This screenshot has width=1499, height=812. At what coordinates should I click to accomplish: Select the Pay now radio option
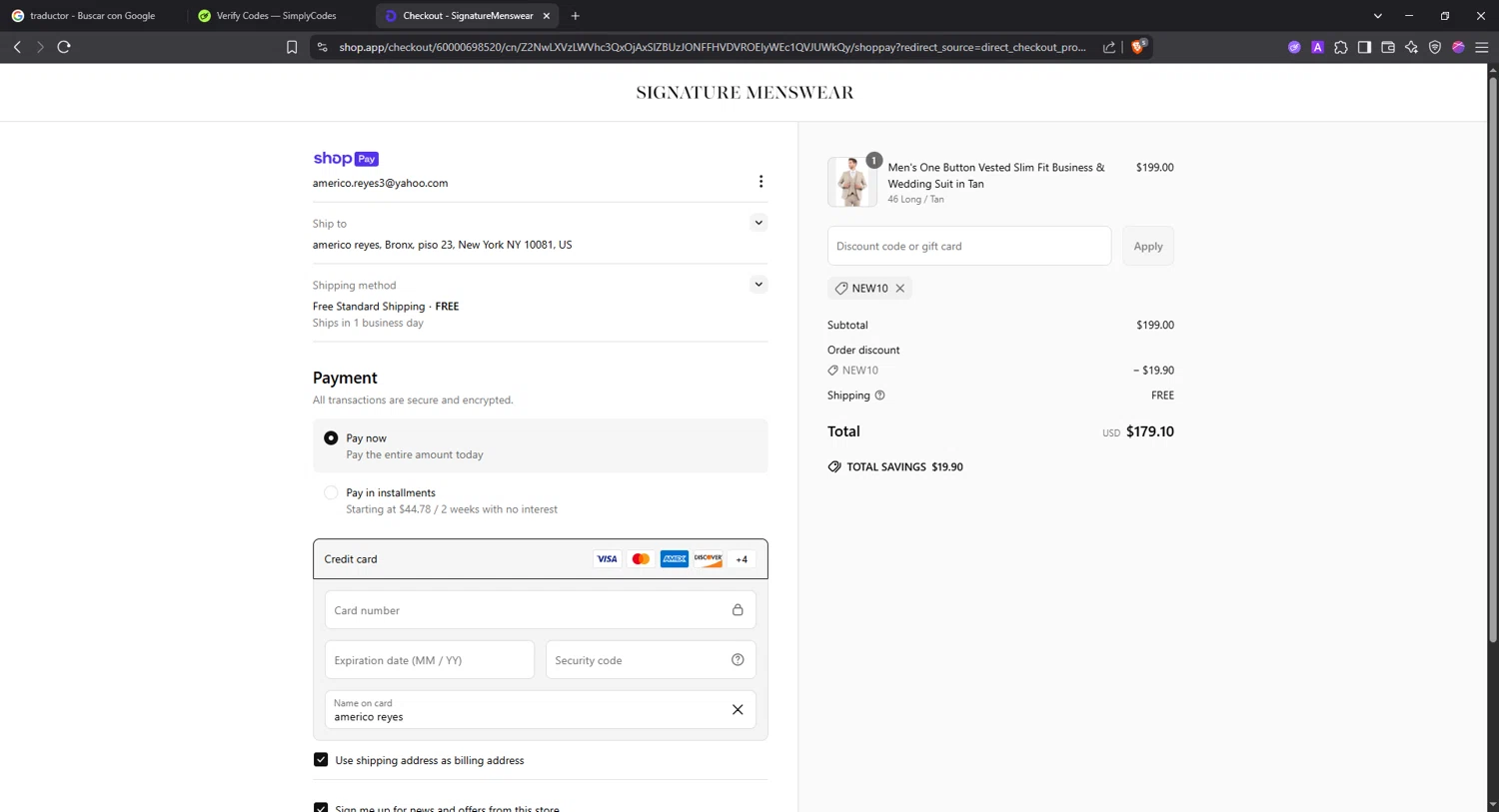point(331,438)
